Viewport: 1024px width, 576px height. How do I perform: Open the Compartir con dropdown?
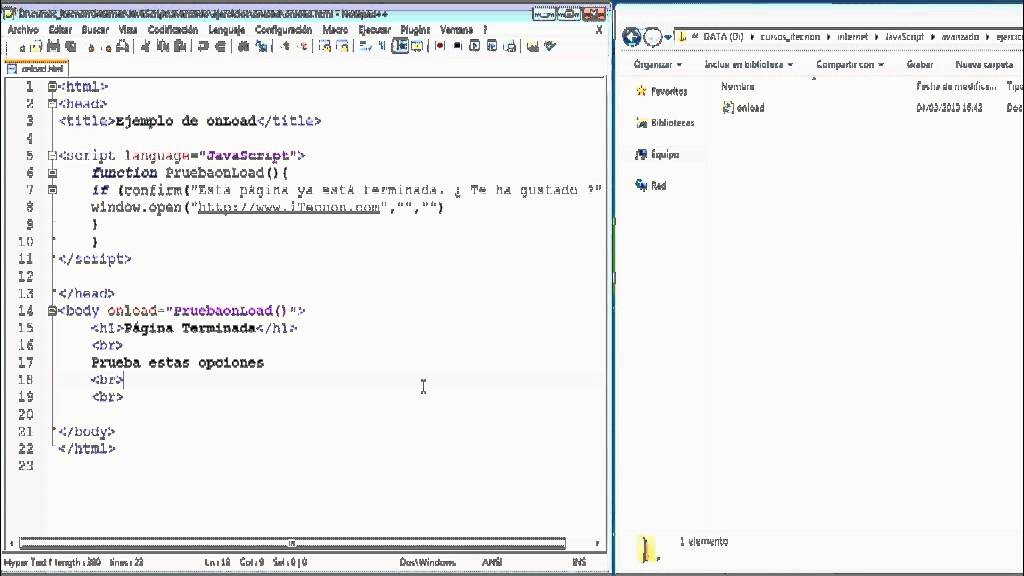coord(850,64)
